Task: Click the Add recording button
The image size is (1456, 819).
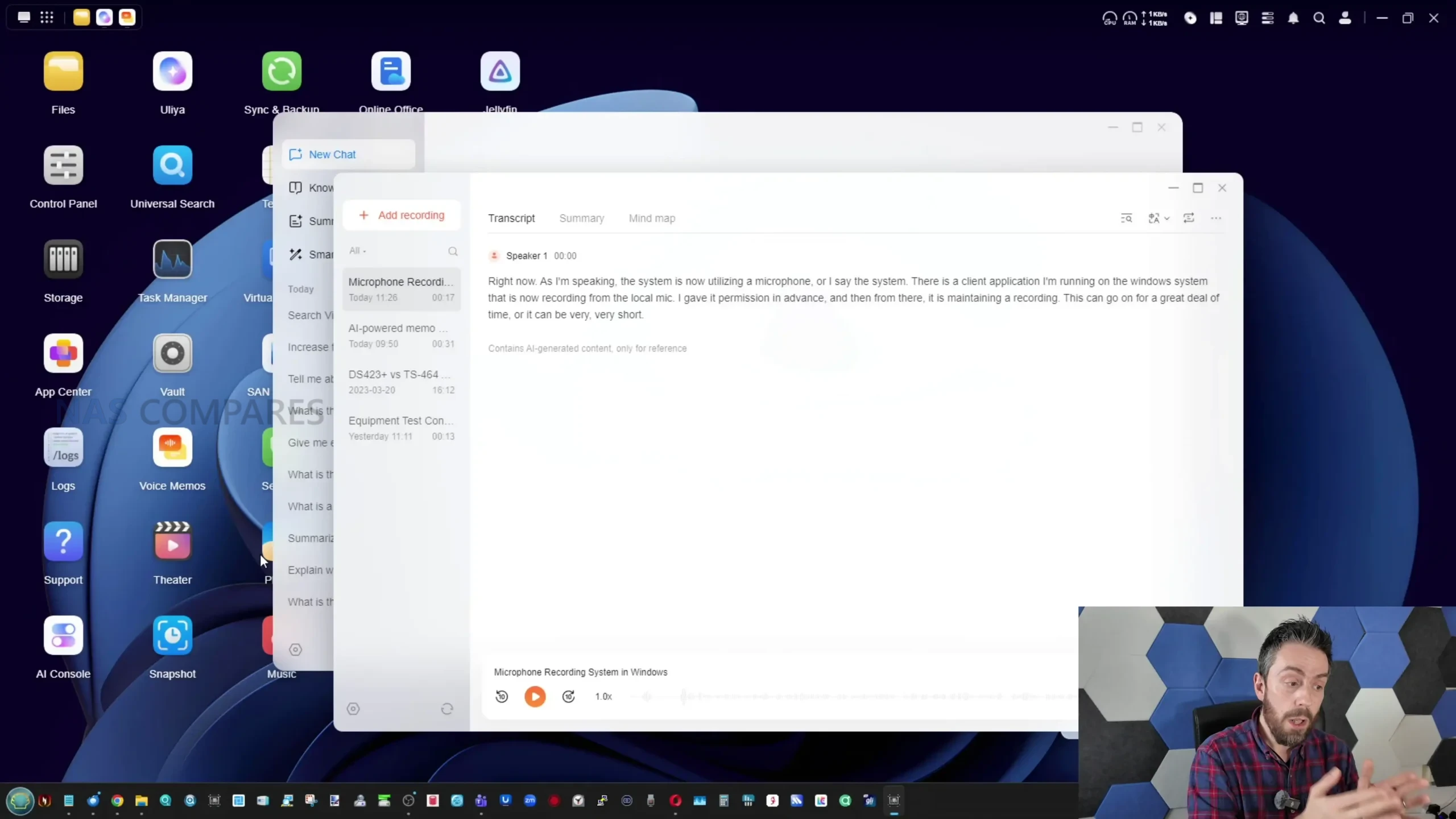Action: pyautogui.click(x=402, y=216)
